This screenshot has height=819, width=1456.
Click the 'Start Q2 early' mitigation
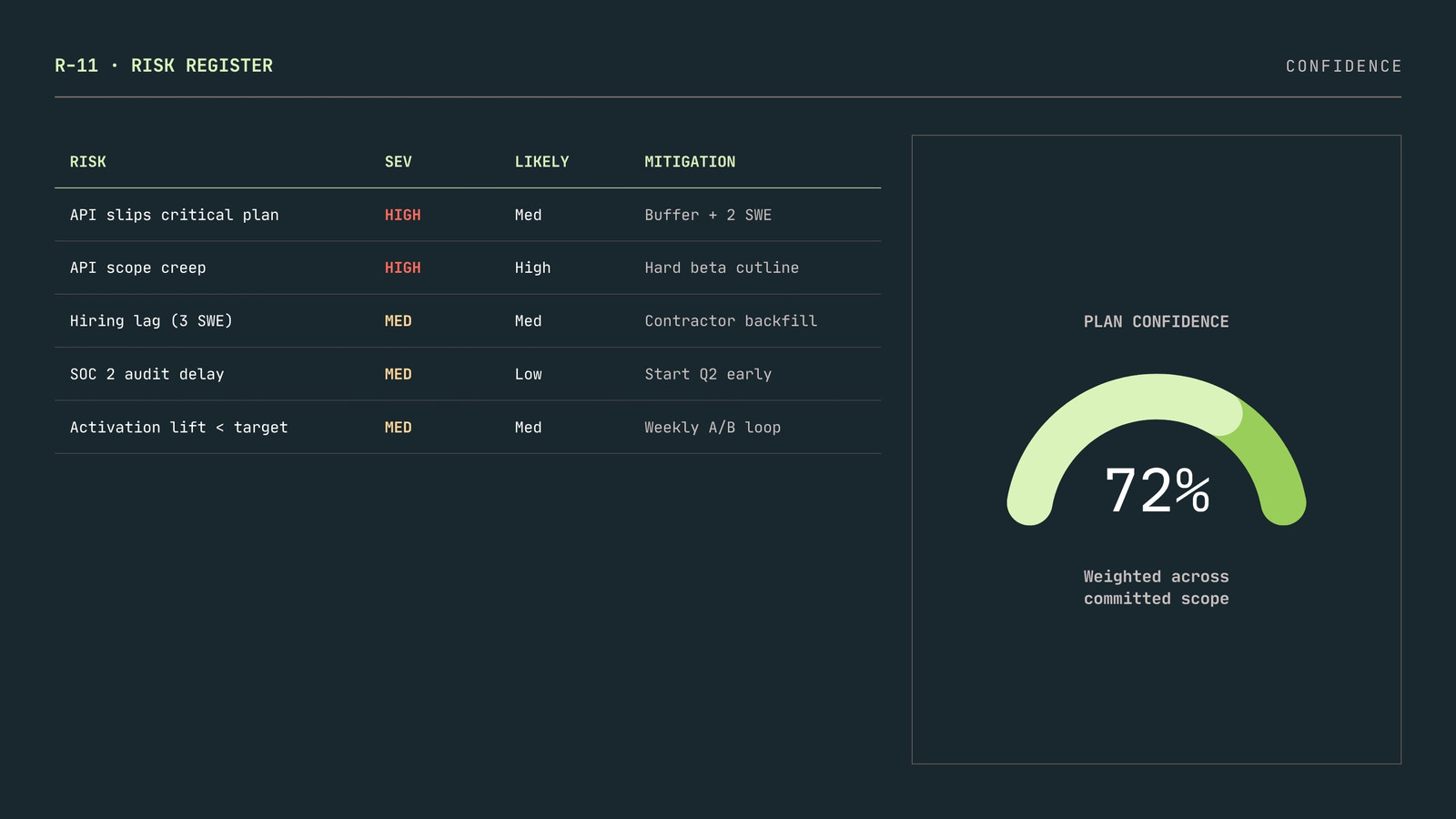pyautogui.click(x=708, y=374)
